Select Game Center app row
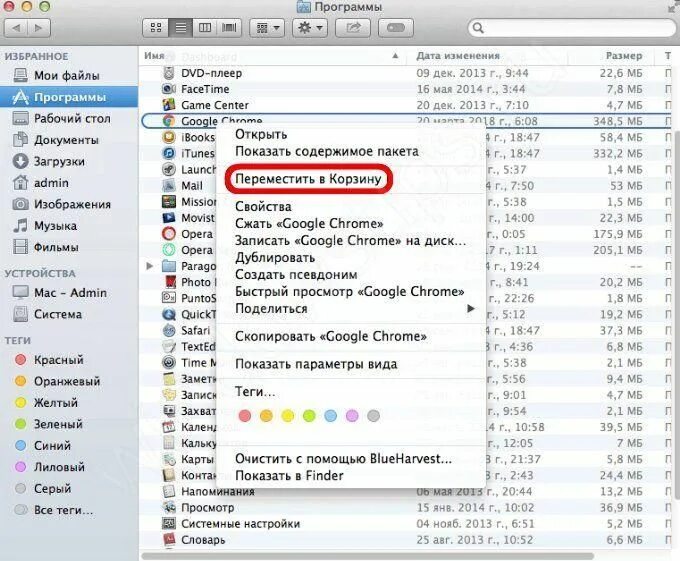Image resolution: width=680 pixels, height=561 pixels. pos(405,105)
